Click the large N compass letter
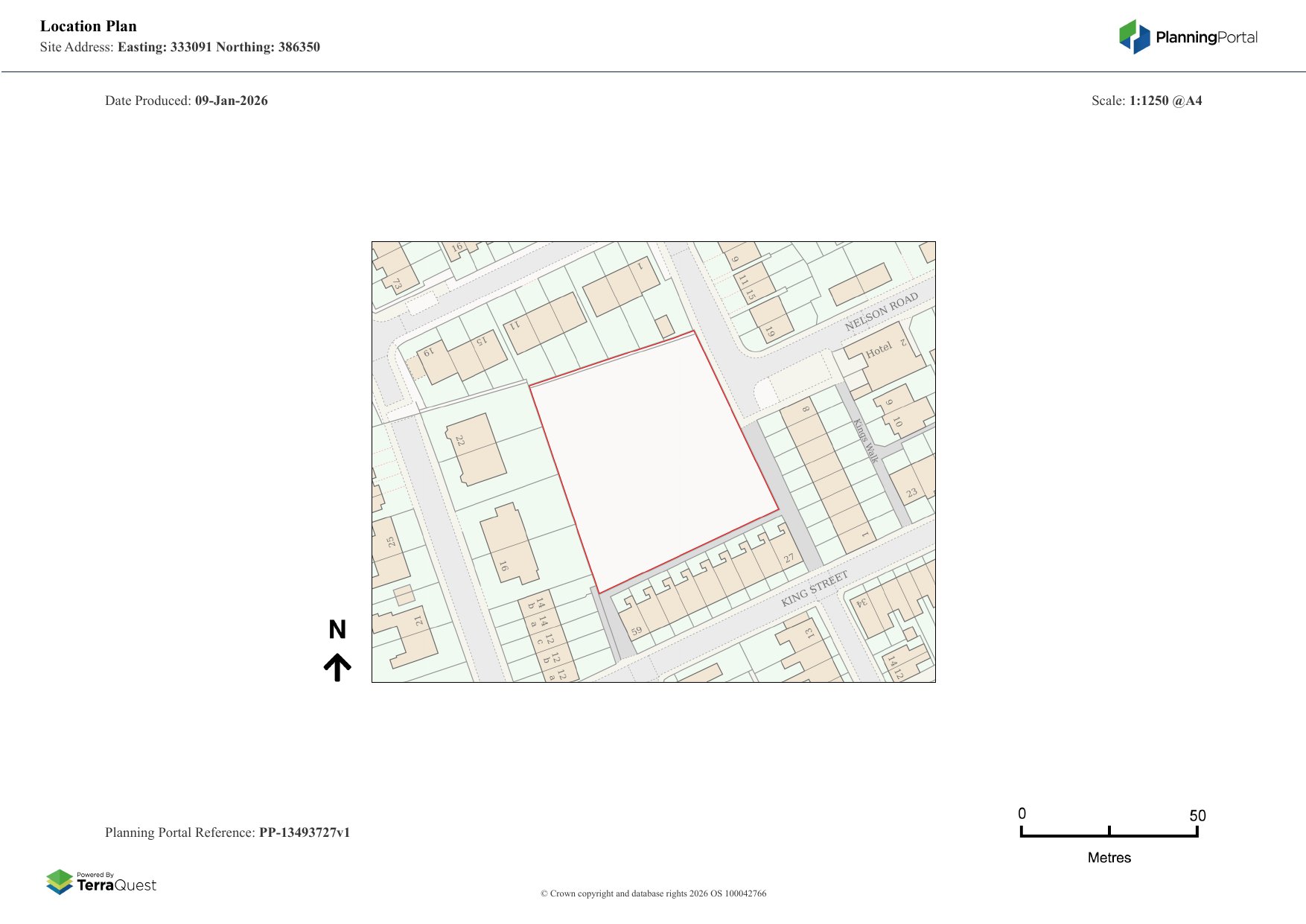The width and height of the screenshot is (1306, 924). click(337, 630)
